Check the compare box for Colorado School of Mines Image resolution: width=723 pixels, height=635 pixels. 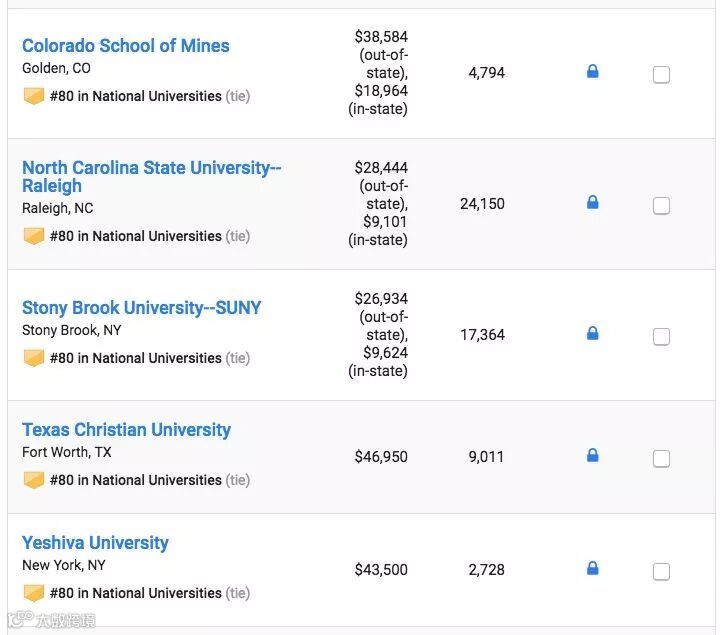[661, 74]
